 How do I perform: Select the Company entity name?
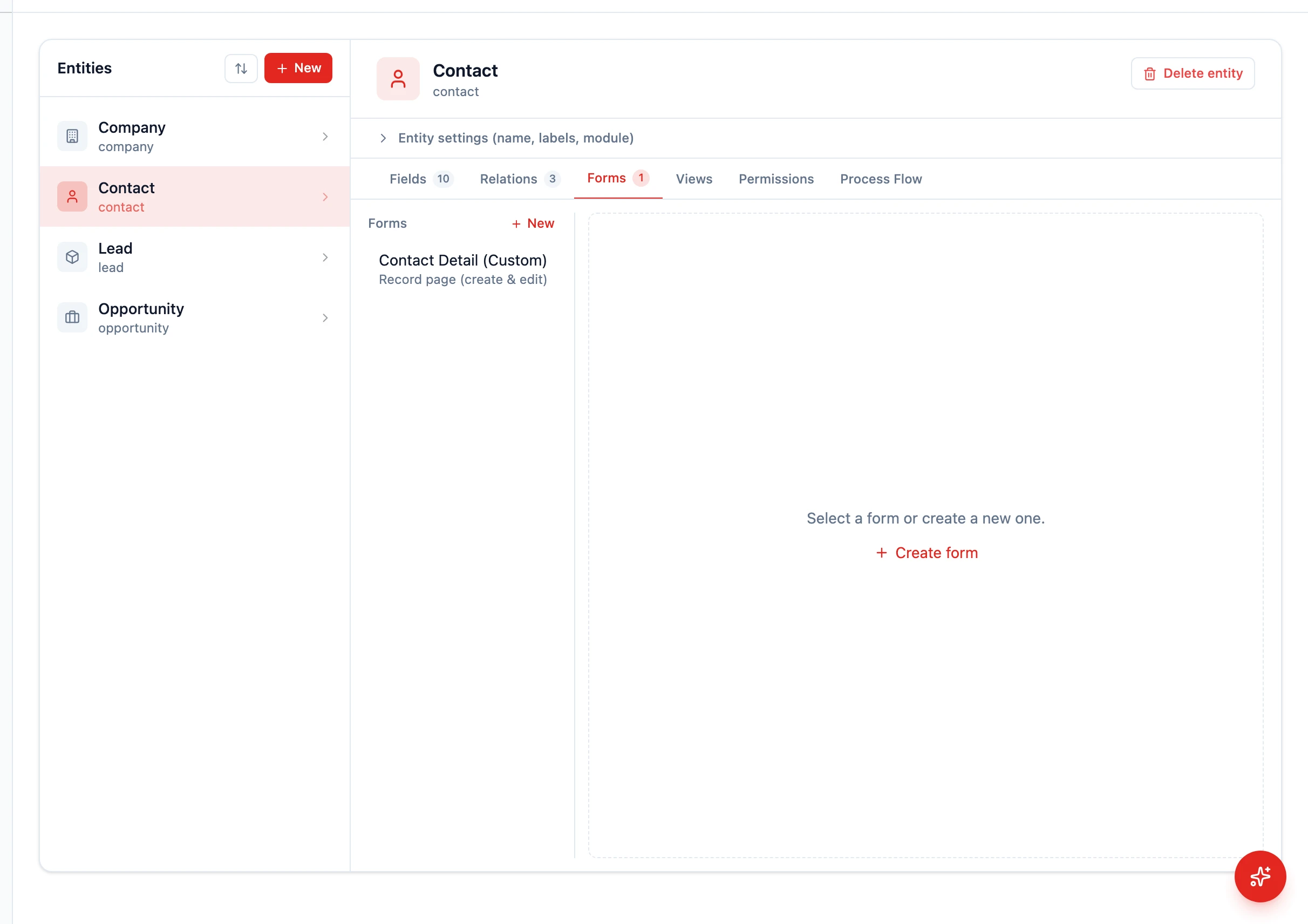click(132, 127)
